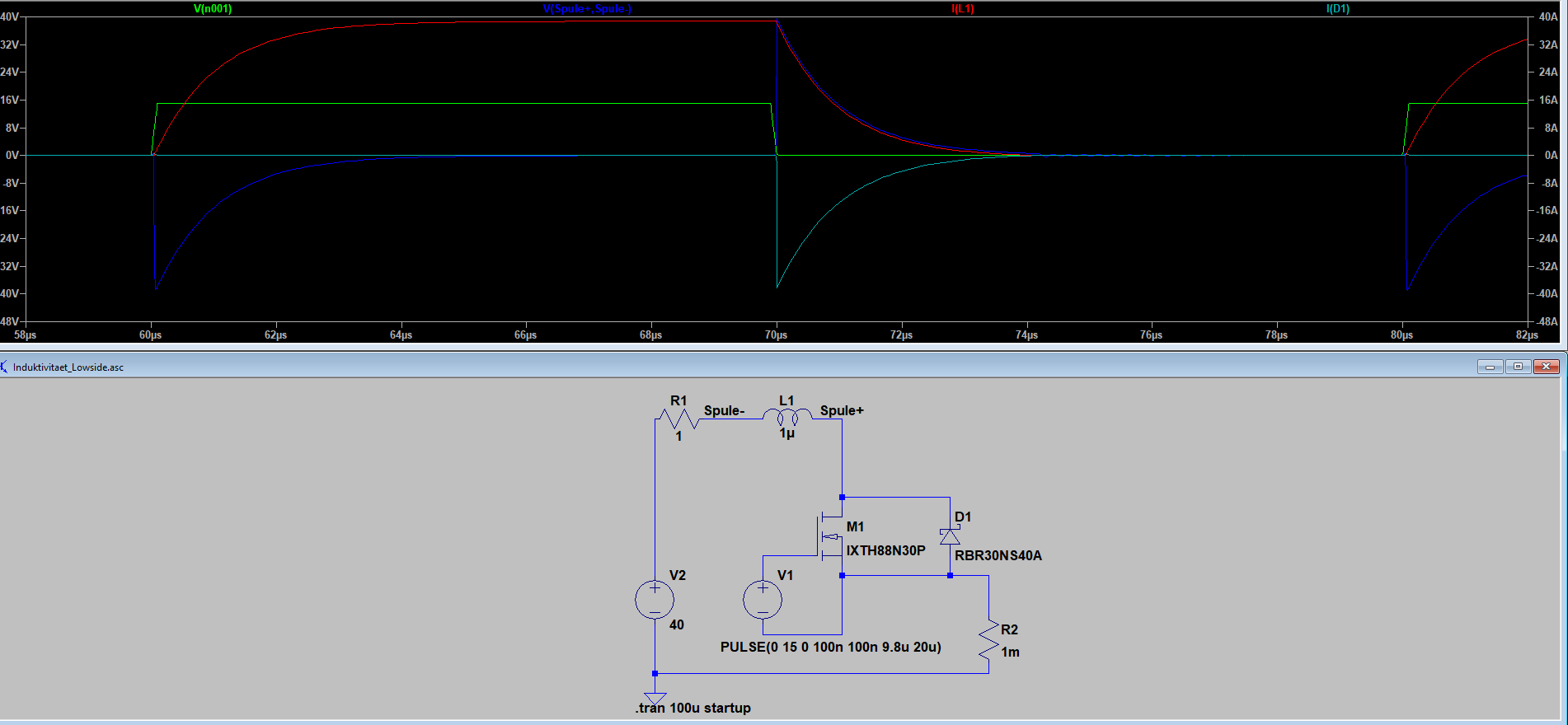The height and width of the screenshot is (725, 1568).
Task: Click the R2 reference designator
Action: (1010, 629)
